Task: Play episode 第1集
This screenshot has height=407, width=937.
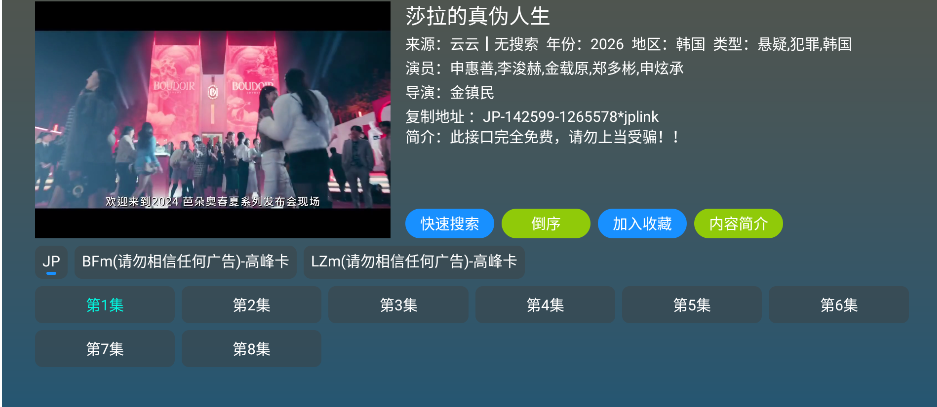Action: tap(105, 305)
